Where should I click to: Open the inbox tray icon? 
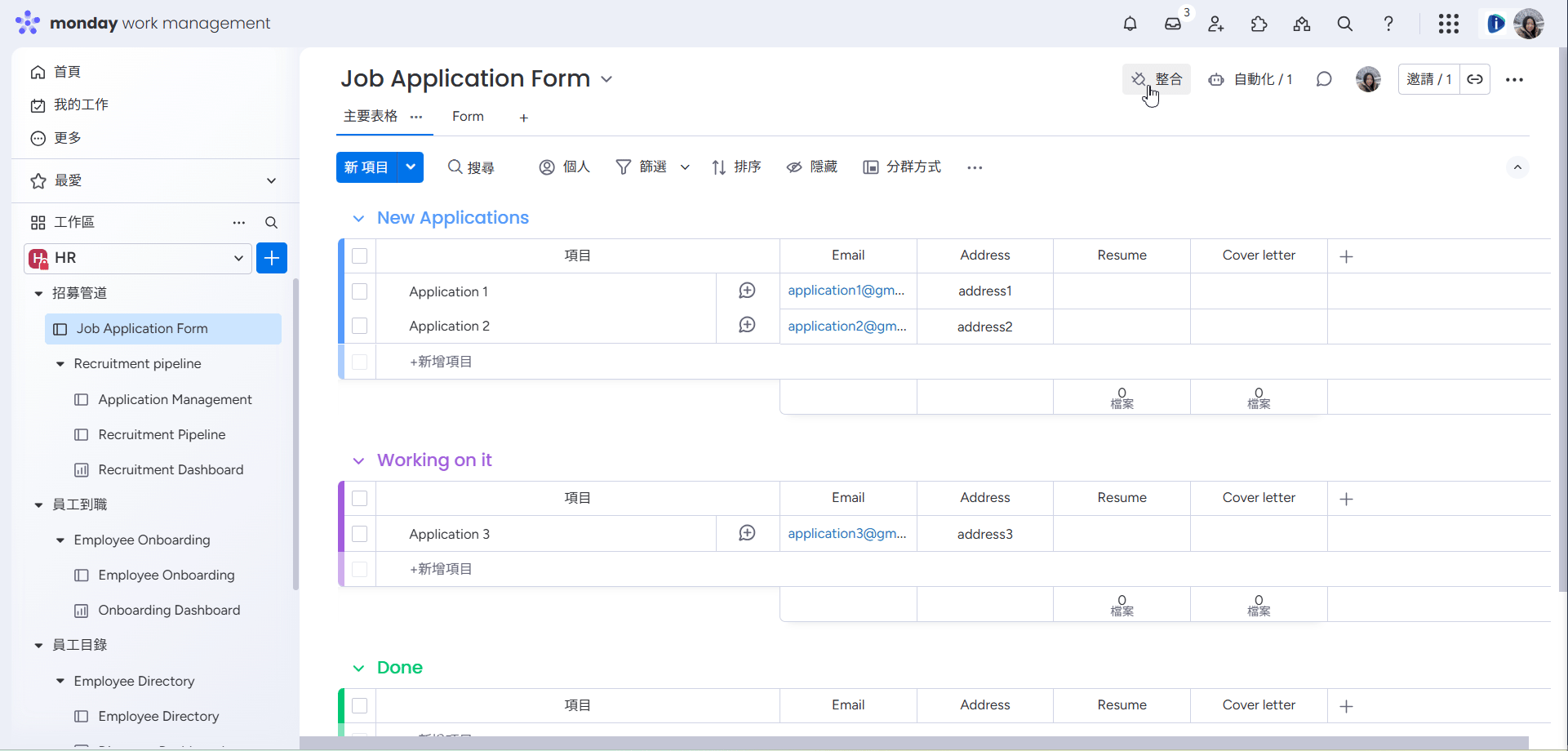[x=1173, y=24]
